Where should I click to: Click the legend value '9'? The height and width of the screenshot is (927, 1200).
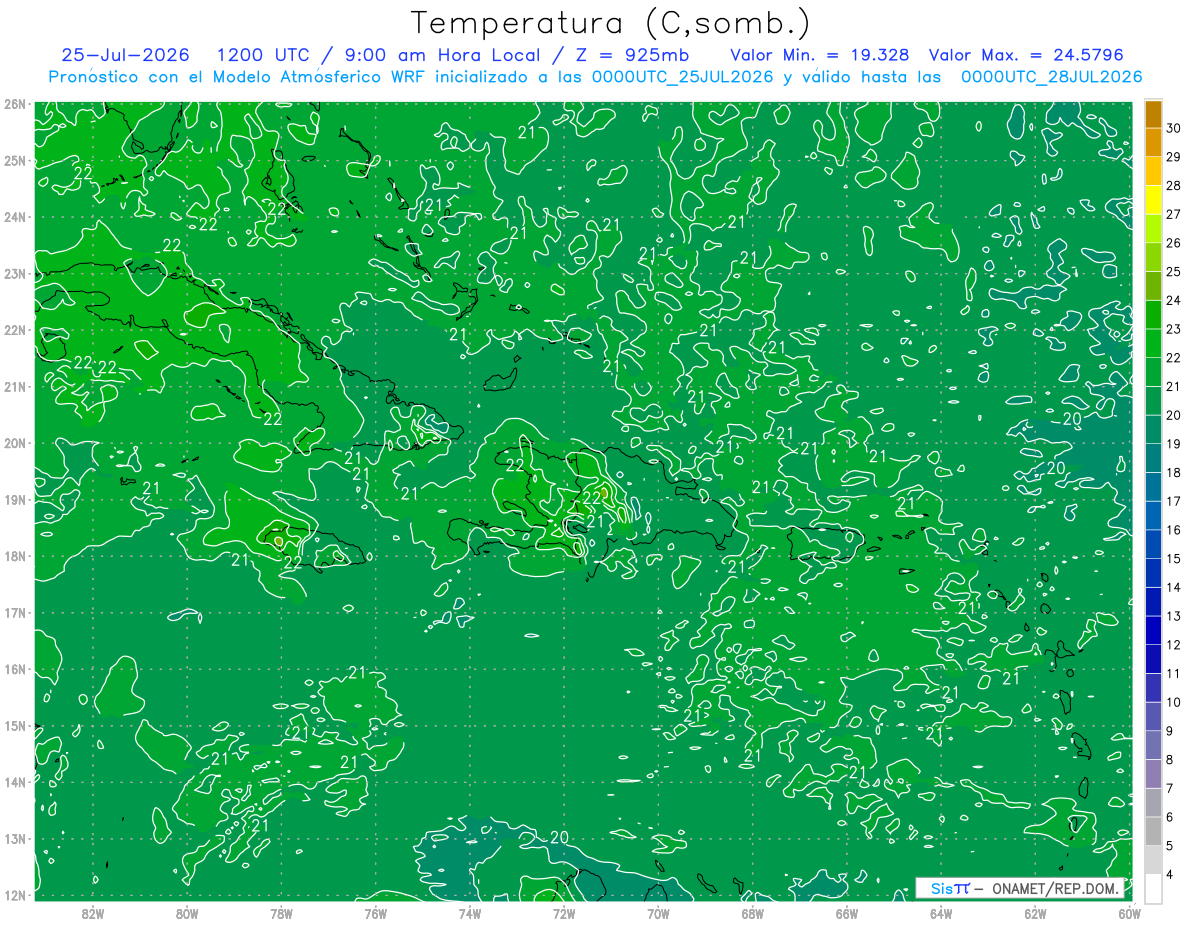click(1170, 731)
